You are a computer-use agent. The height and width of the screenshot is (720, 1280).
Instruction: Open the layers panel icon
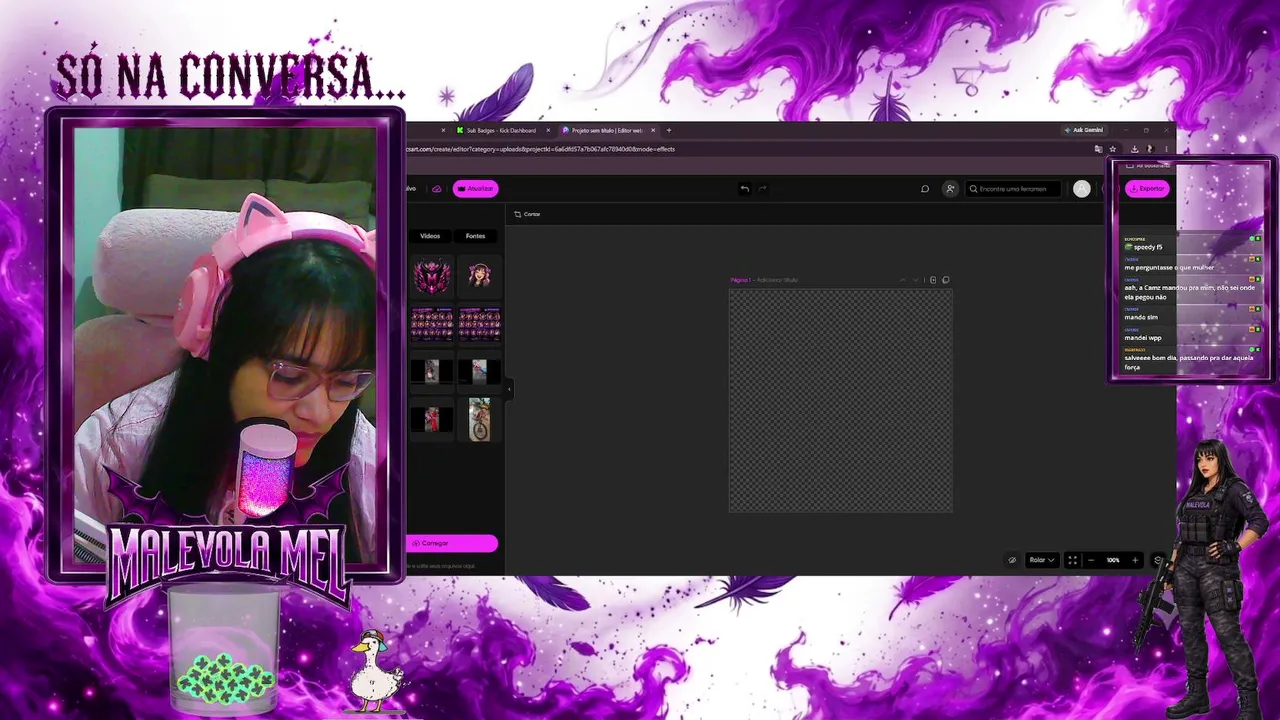[1158, 560]
